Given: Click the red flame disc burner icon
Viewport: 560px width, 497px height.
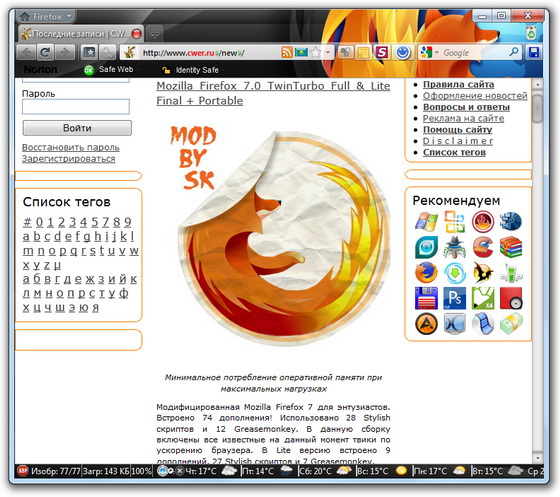Looking at the screenshot, I should pos(483,221).
